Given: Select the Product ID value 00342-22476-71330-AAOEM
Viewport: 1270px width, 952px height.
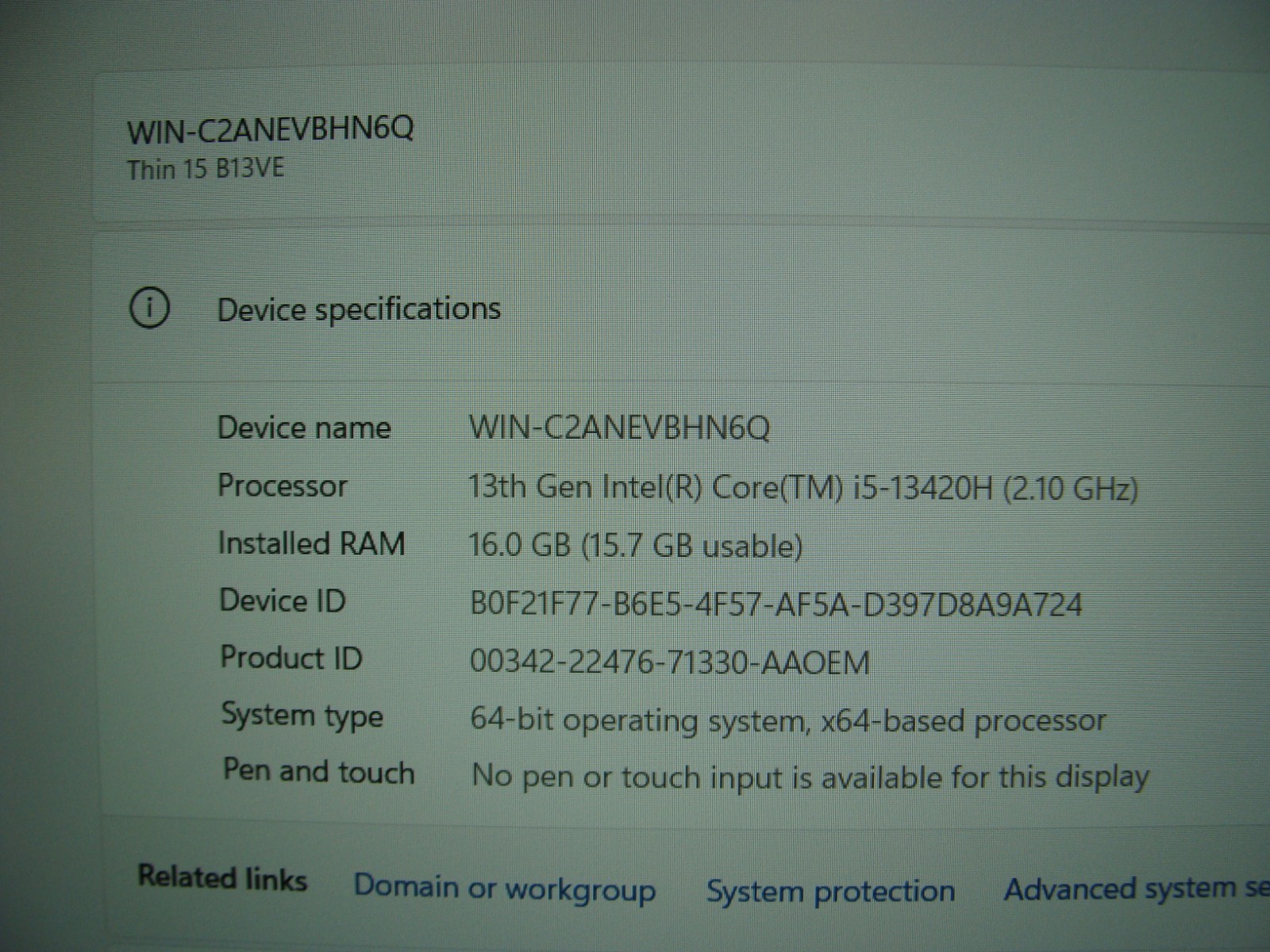Looking at the screenshot, I should (670, 662).
